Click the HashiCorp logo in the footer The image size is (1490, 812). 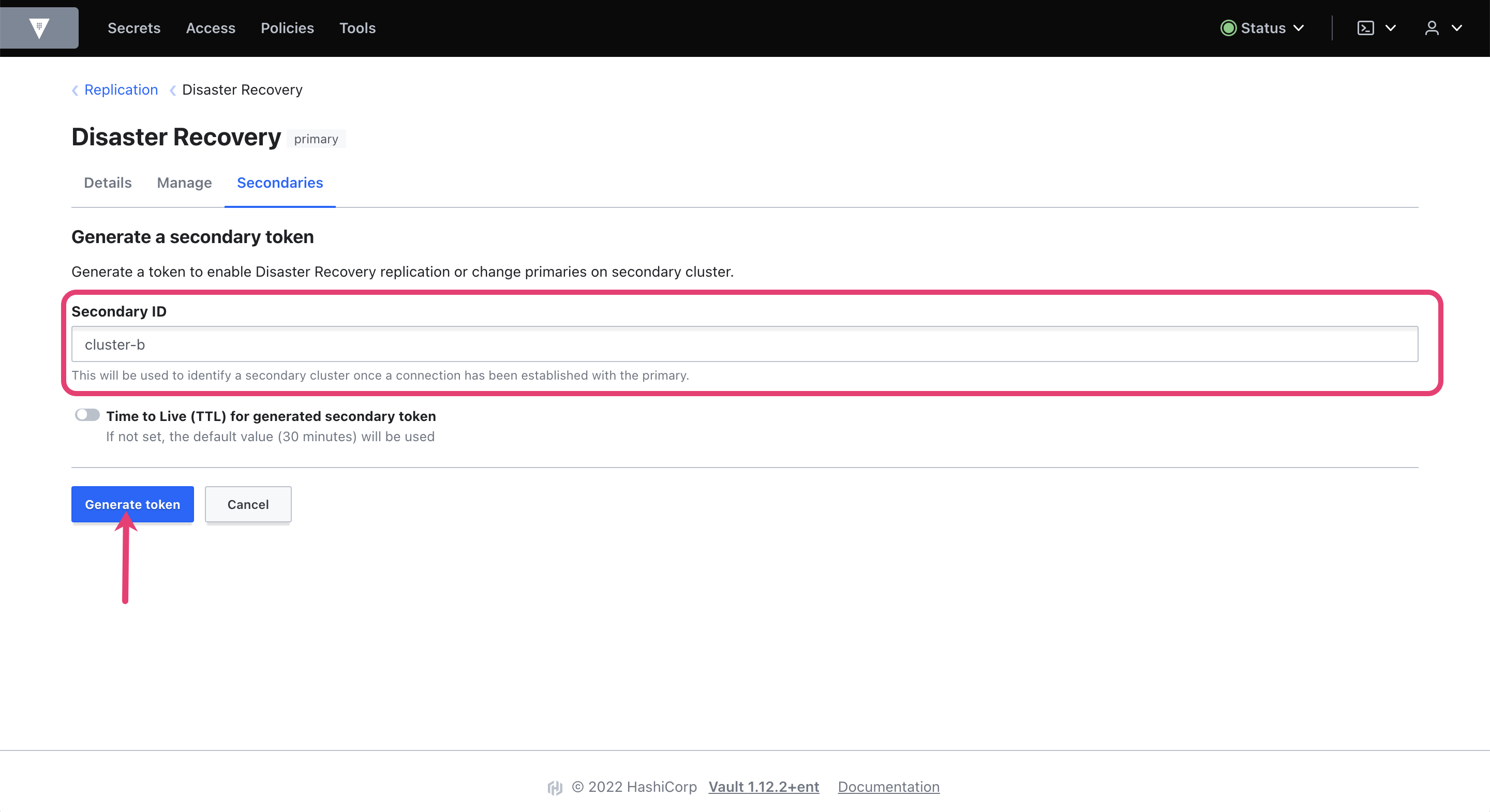pos(555,787)
